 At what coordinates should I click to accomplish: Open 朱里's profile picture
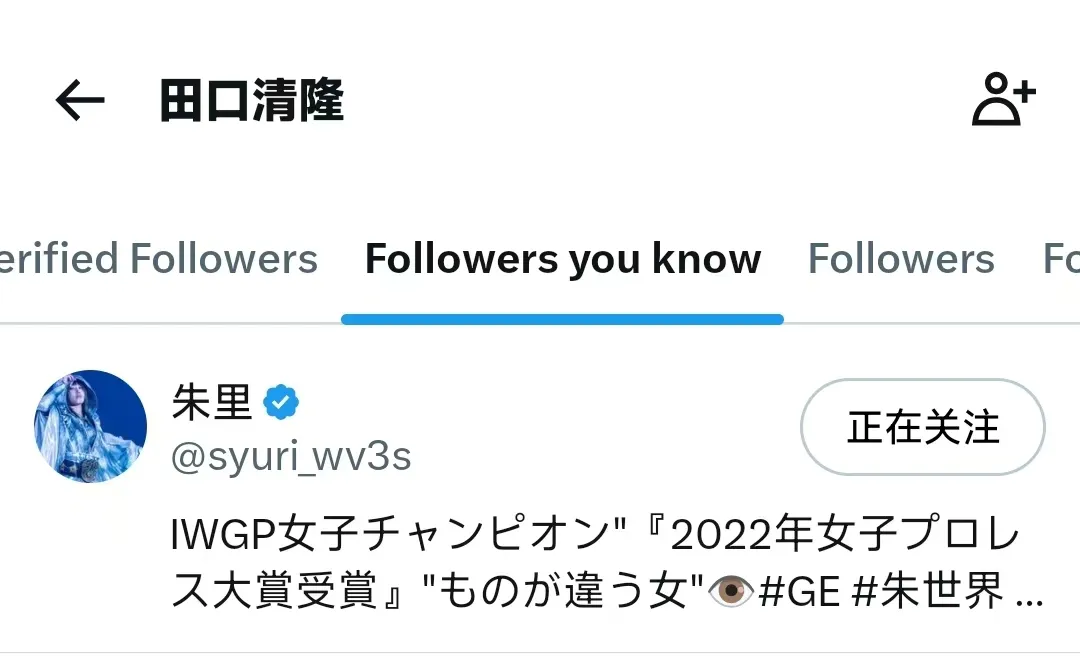90,426
